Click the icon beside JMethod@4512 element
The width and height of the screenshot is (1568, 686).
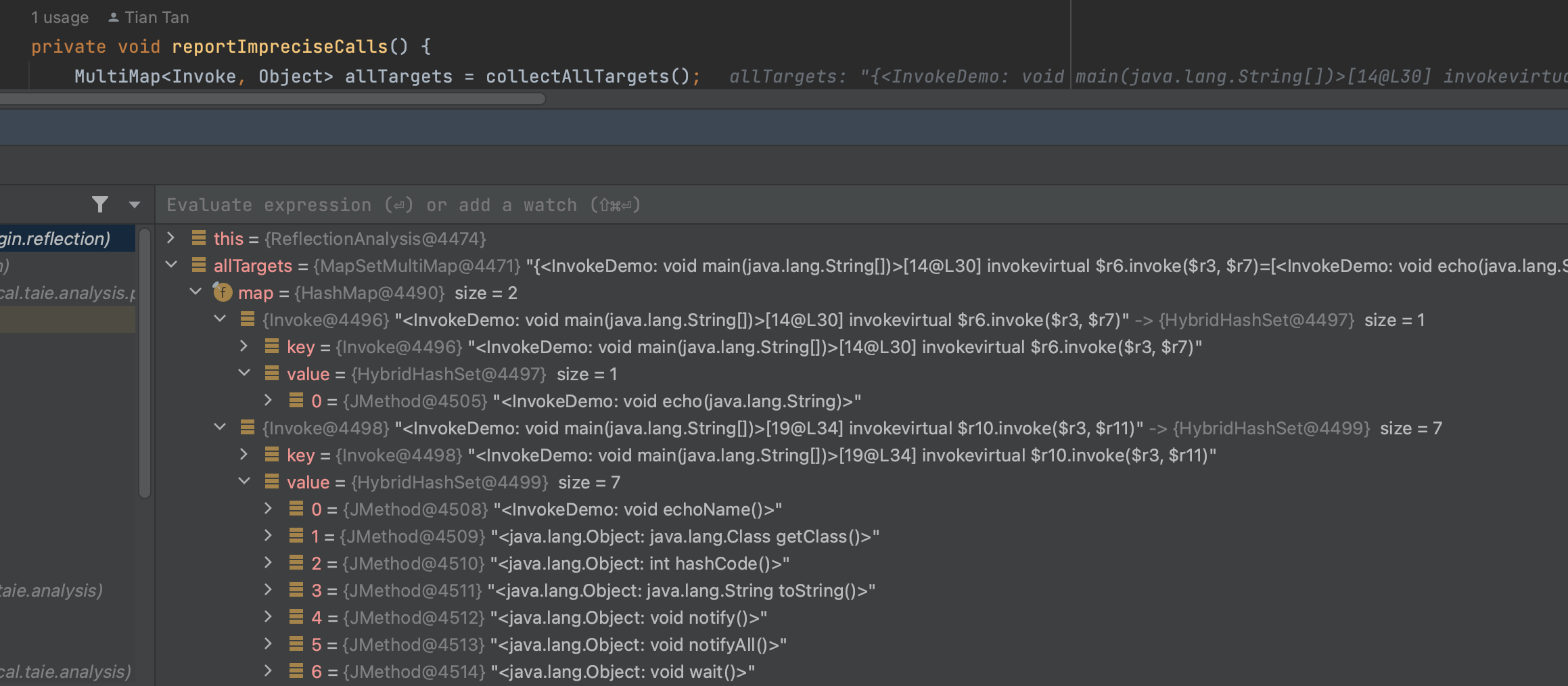(x=296, y=616)
